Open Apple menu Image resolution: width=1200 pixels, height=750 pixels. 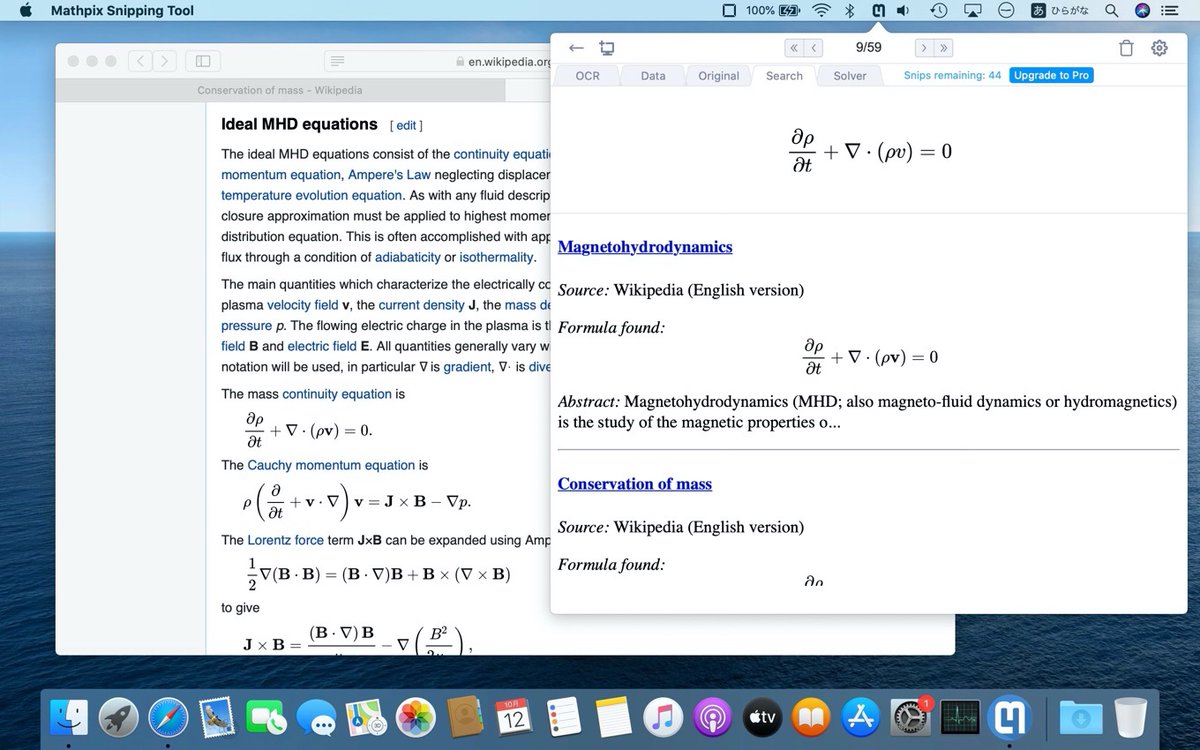point(26,11)
